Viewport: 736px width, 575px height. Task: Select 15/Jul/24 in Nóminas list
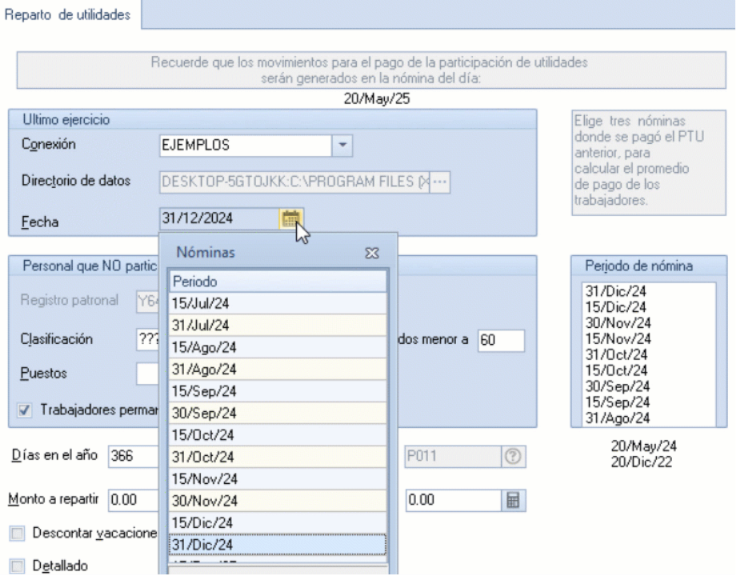click(x=278, y=303)
